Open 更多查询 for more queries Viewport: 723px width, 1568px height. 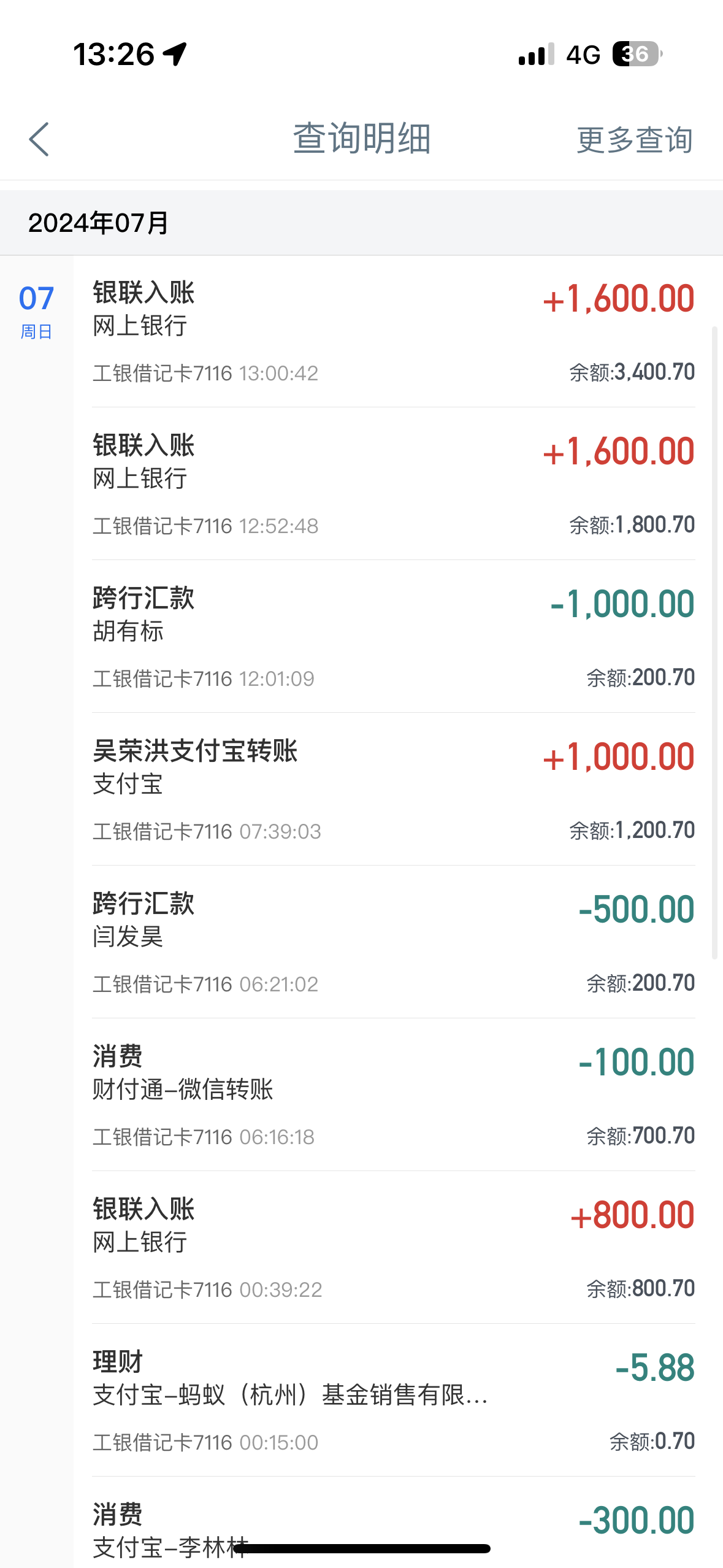pyautogui.click(x=634, y=140)
